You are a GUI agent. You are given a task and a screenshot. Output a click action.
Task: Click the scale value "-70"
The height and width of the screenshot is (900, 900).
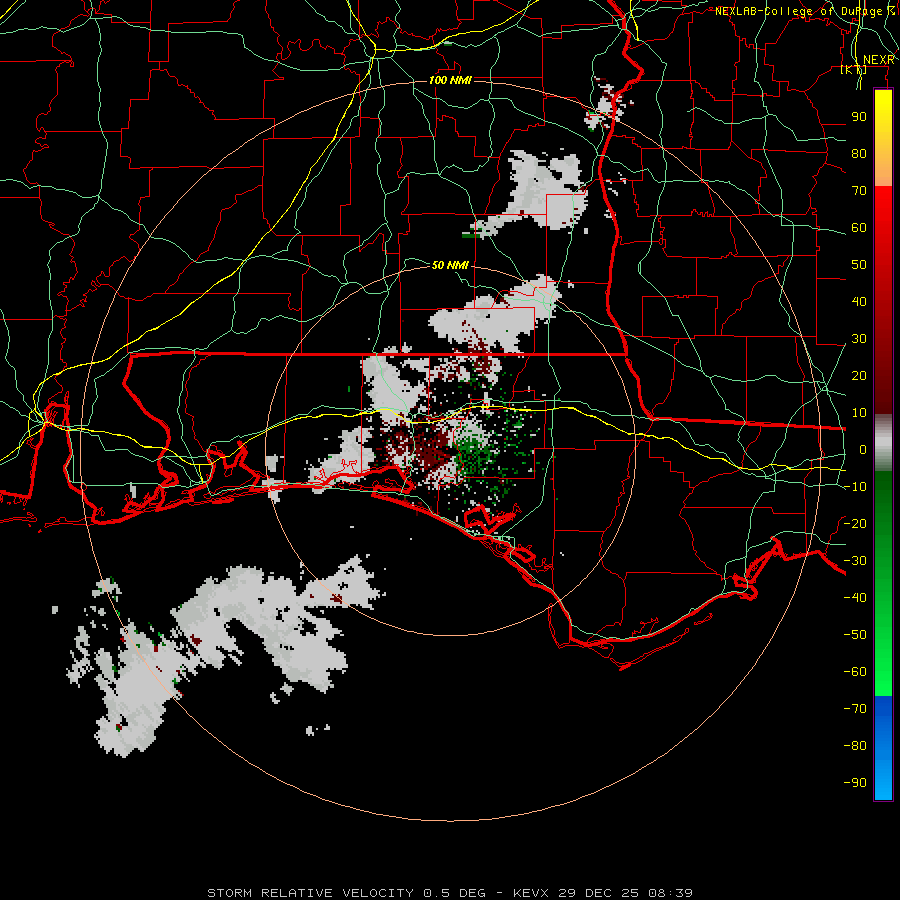click(x=855, y=709)
